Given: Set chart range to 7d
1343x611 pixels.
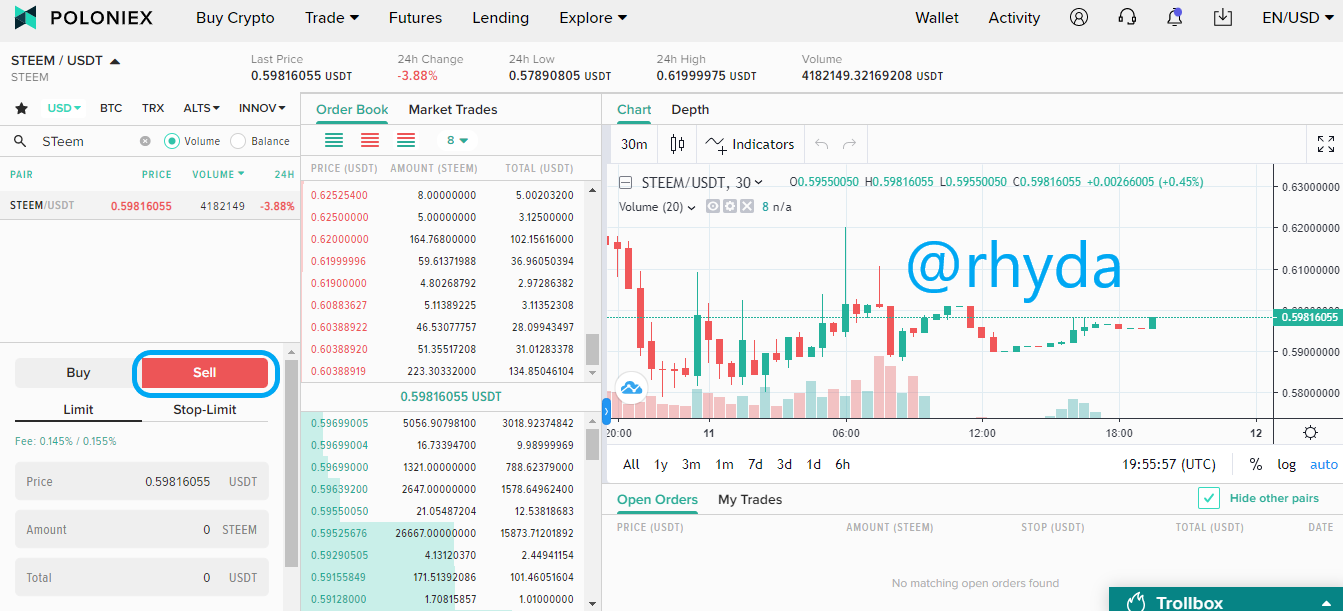Looking at the screenshot, I should coord(755,464).
